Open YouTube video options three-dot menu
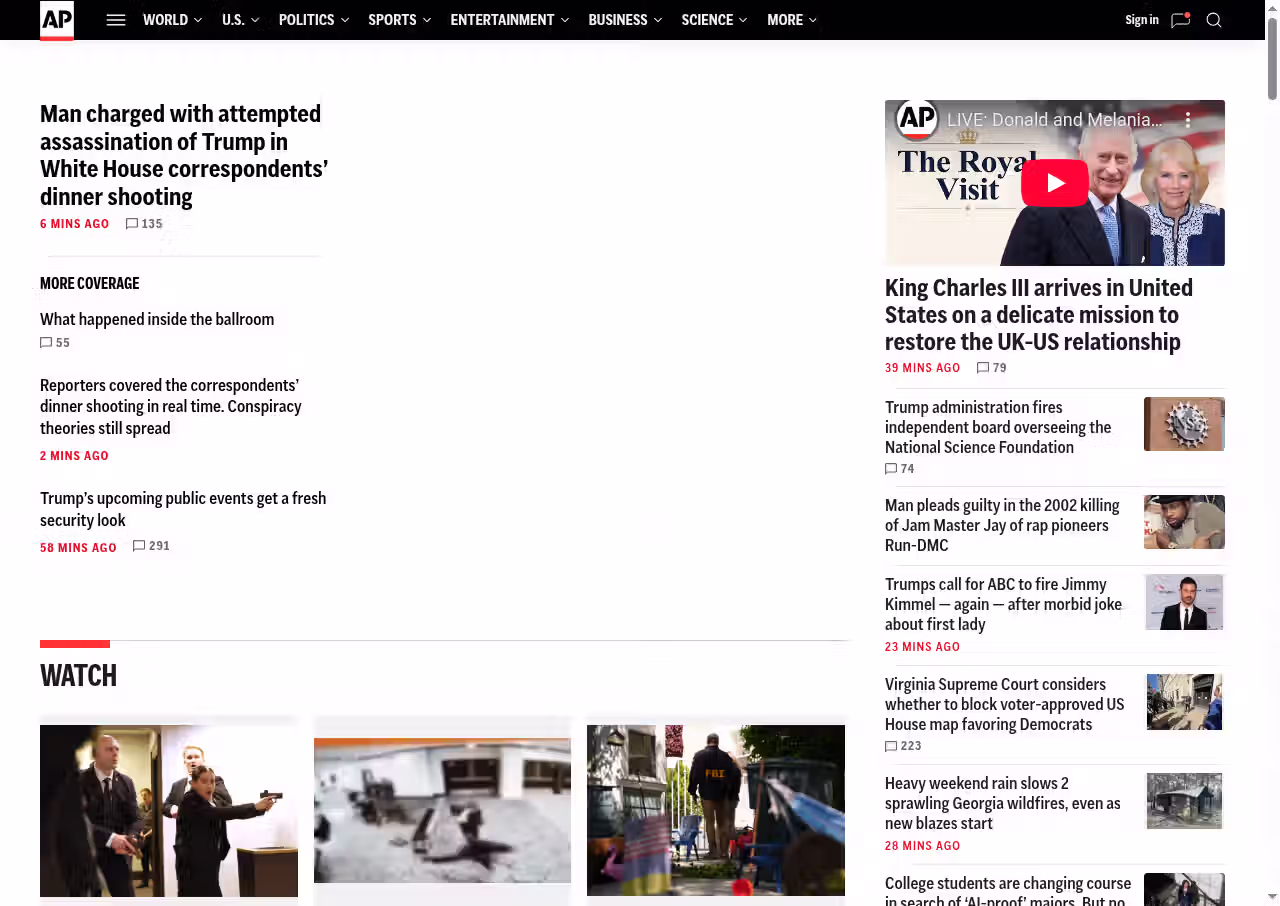The height and width of the screenshot is (906, 1280). tap(1188, 120)
